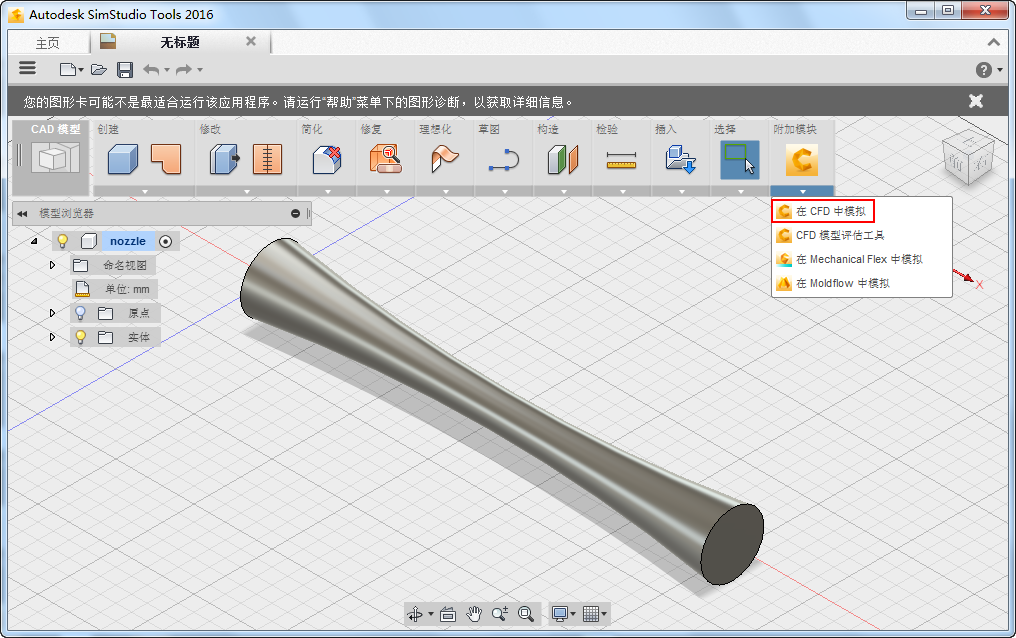Click the 简化 simplify tool icon
The width and height of the screenshot is (1016, 638).
(x=327, y=159)
